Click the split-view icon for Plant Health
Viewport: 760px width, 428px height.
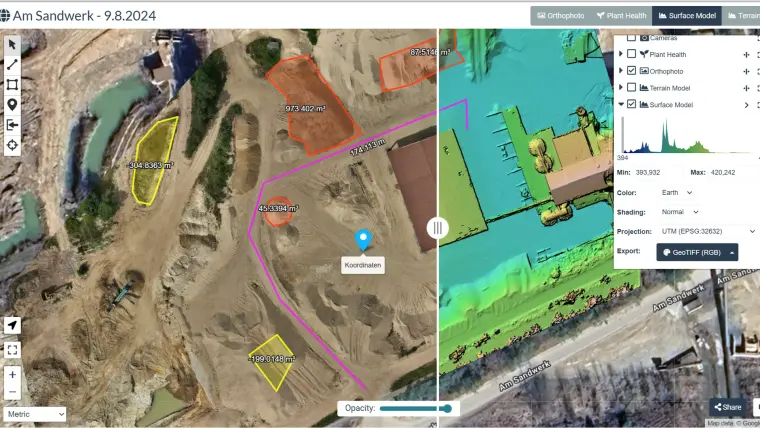(x=746, y=55)
